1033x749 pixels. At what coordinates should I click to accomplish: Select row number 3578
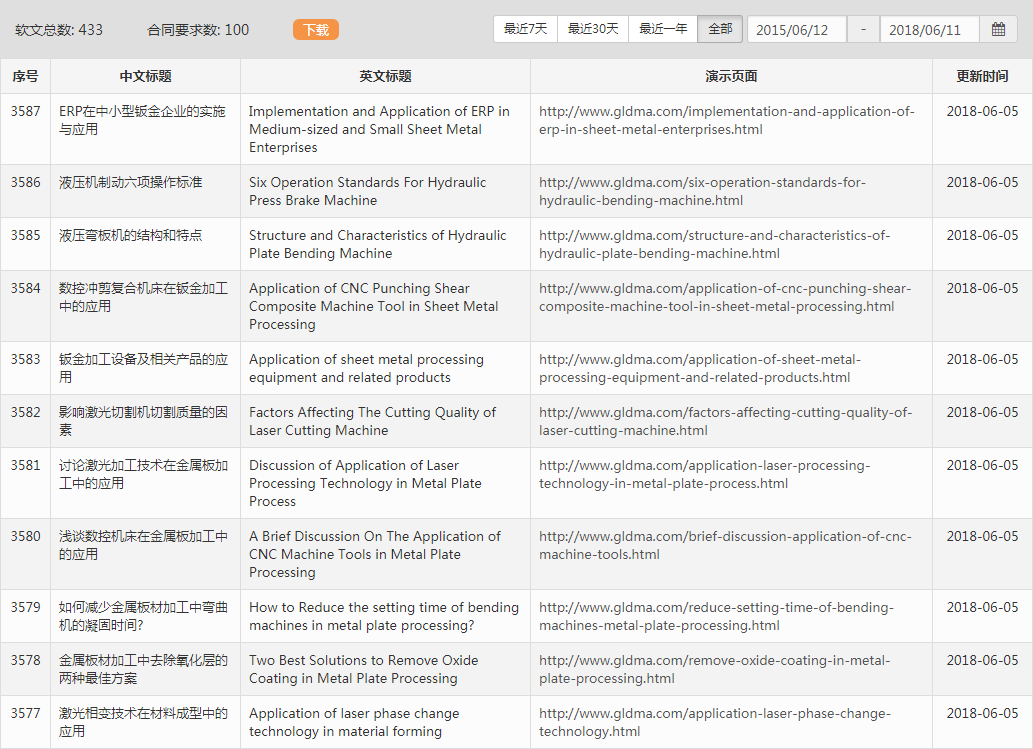(x=25, y=660)
